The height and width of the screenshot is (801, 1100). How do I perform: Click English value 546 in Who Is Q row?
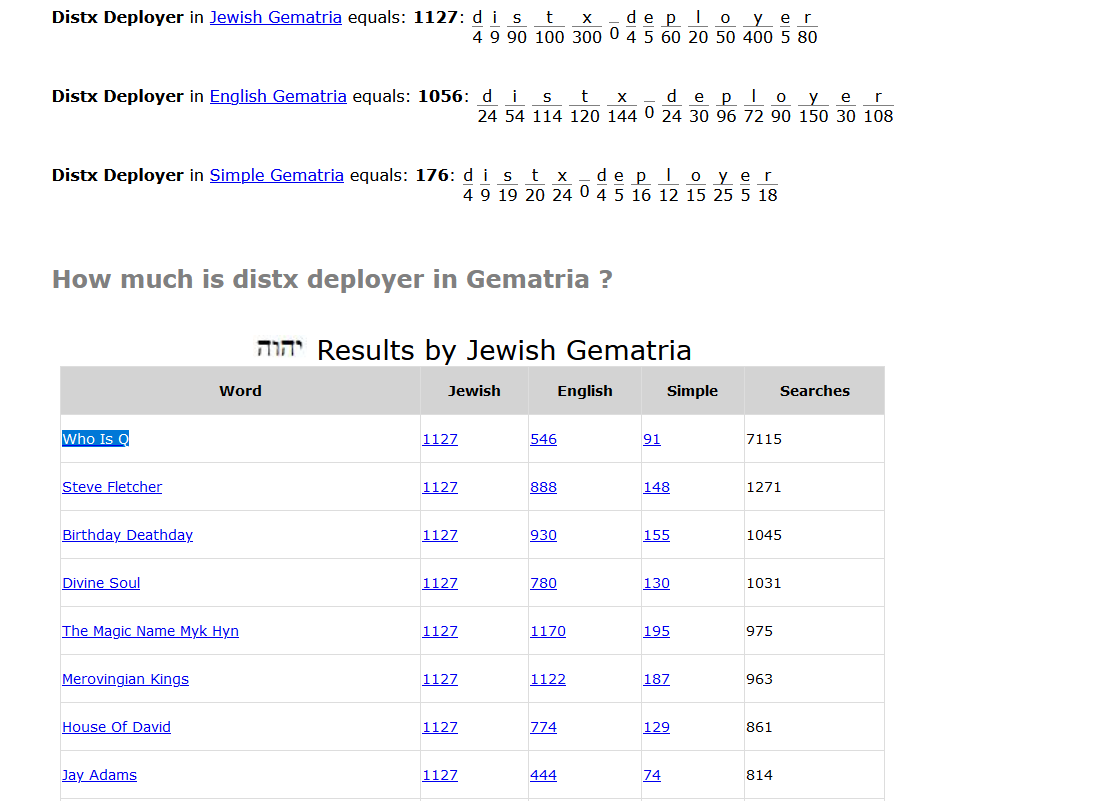pyautogui.click(x=544, y=439)
